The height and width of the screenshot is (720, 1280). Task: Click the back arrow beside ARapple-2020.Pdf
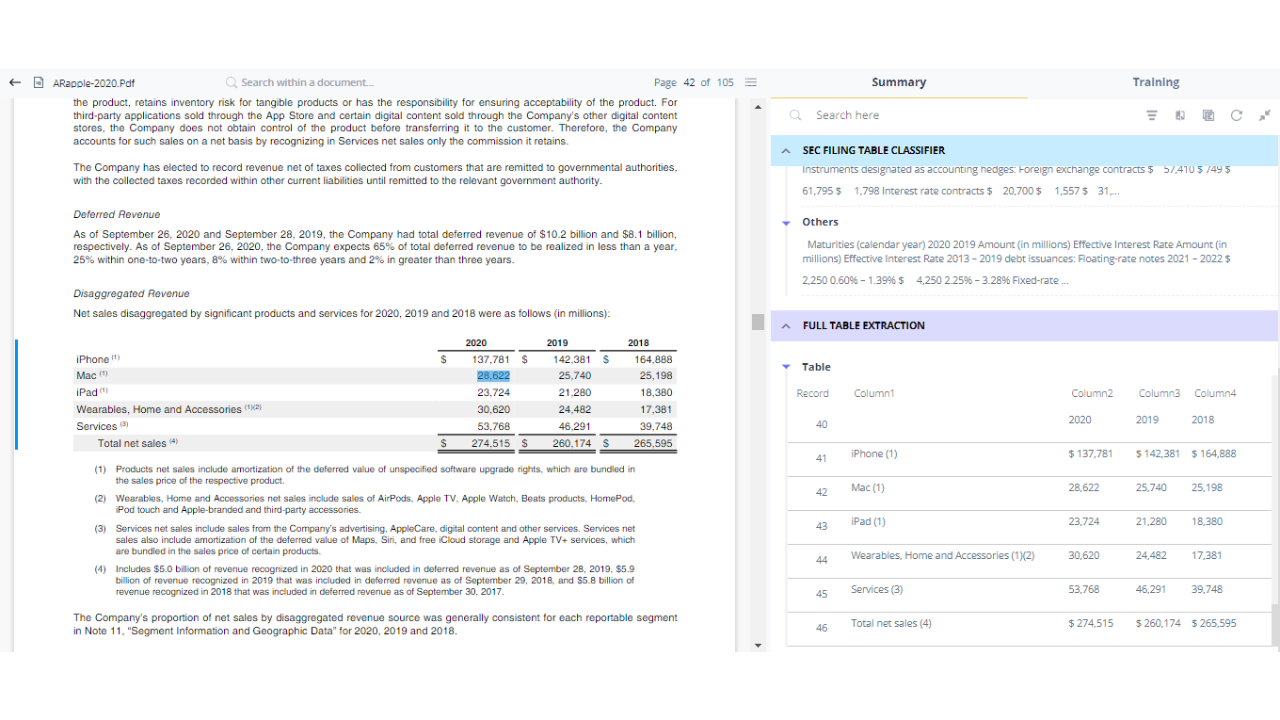click(15, 83)
